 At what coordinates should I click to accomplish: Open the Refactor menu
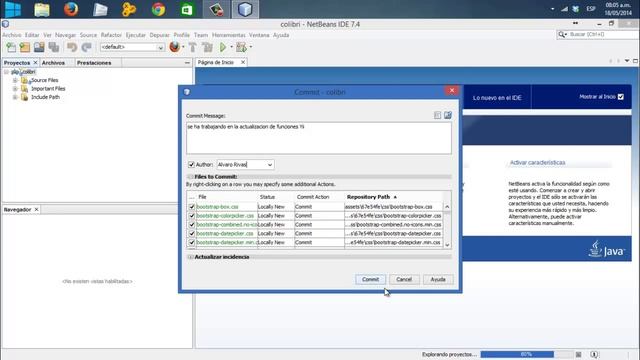tap(111, 35)
